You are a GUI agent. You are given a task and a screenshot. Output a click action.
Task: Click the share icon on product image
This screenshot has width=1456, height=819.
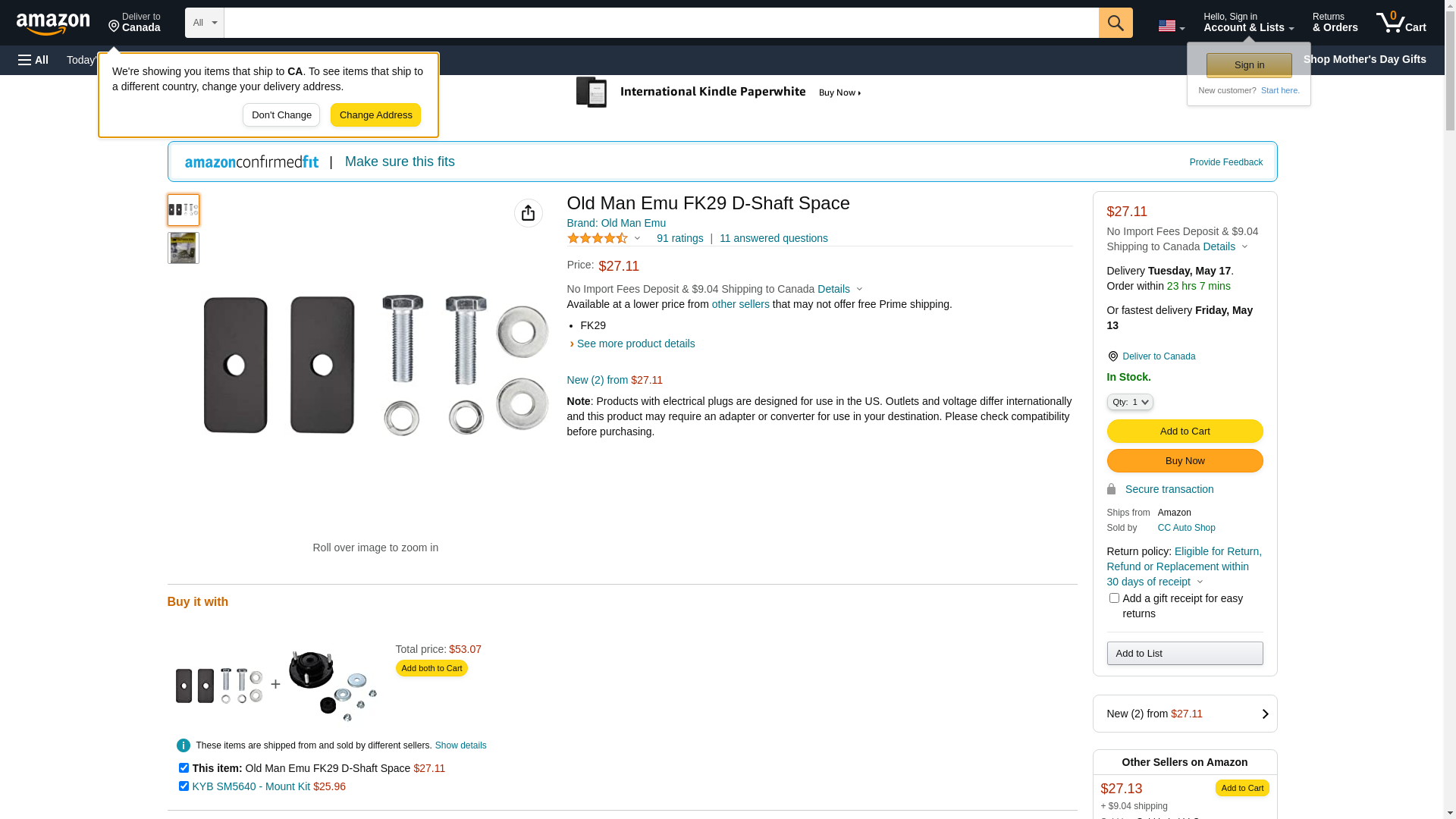528,213
